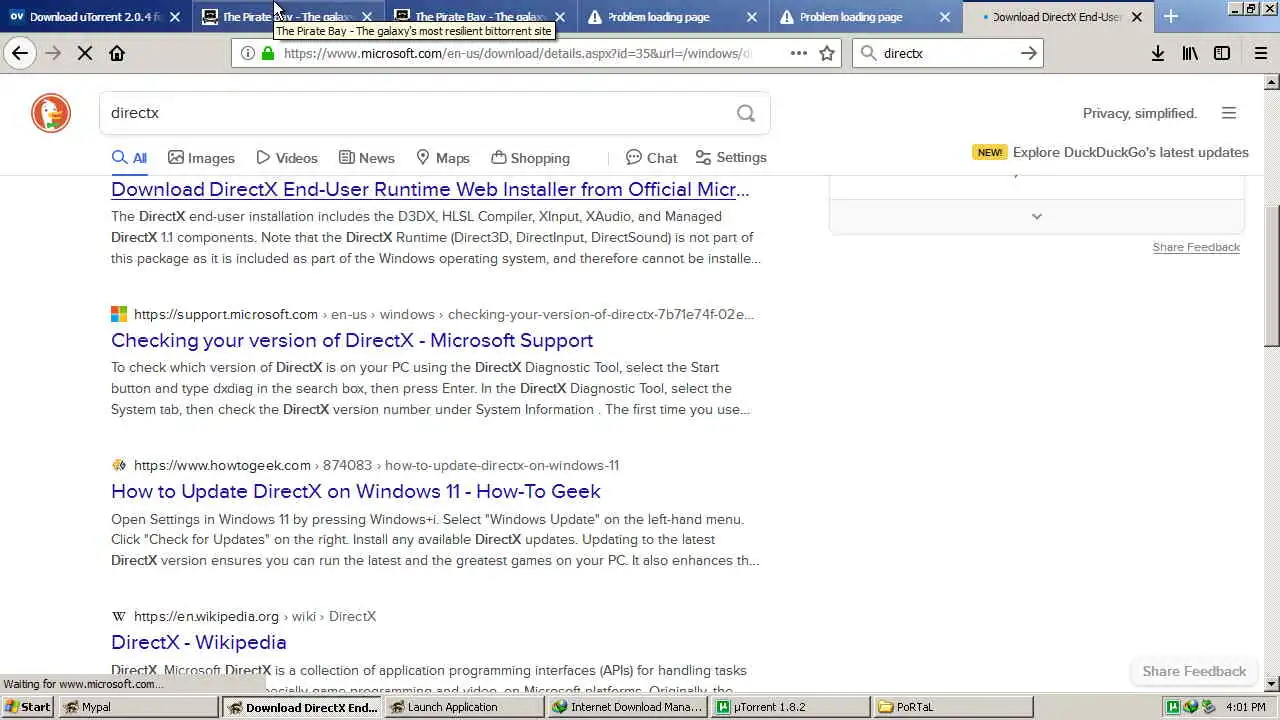Select the Maps search filter
Image resolution: width=1280 pixels, height=720 pixels.
pyautogui.click(x=442, y=158)
